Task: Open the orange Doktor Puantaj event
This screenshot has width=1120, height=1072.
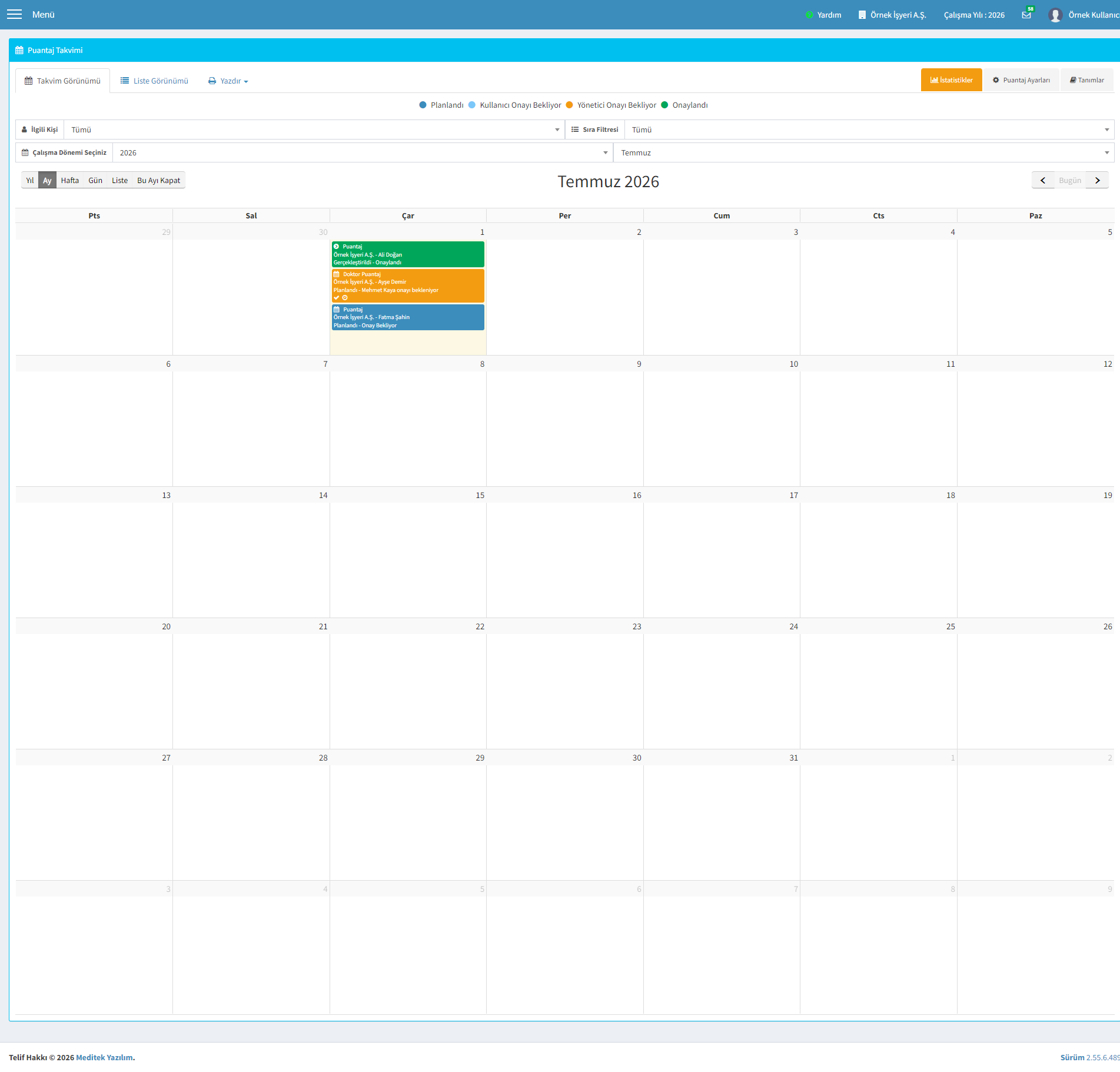Action: (408, 286)
